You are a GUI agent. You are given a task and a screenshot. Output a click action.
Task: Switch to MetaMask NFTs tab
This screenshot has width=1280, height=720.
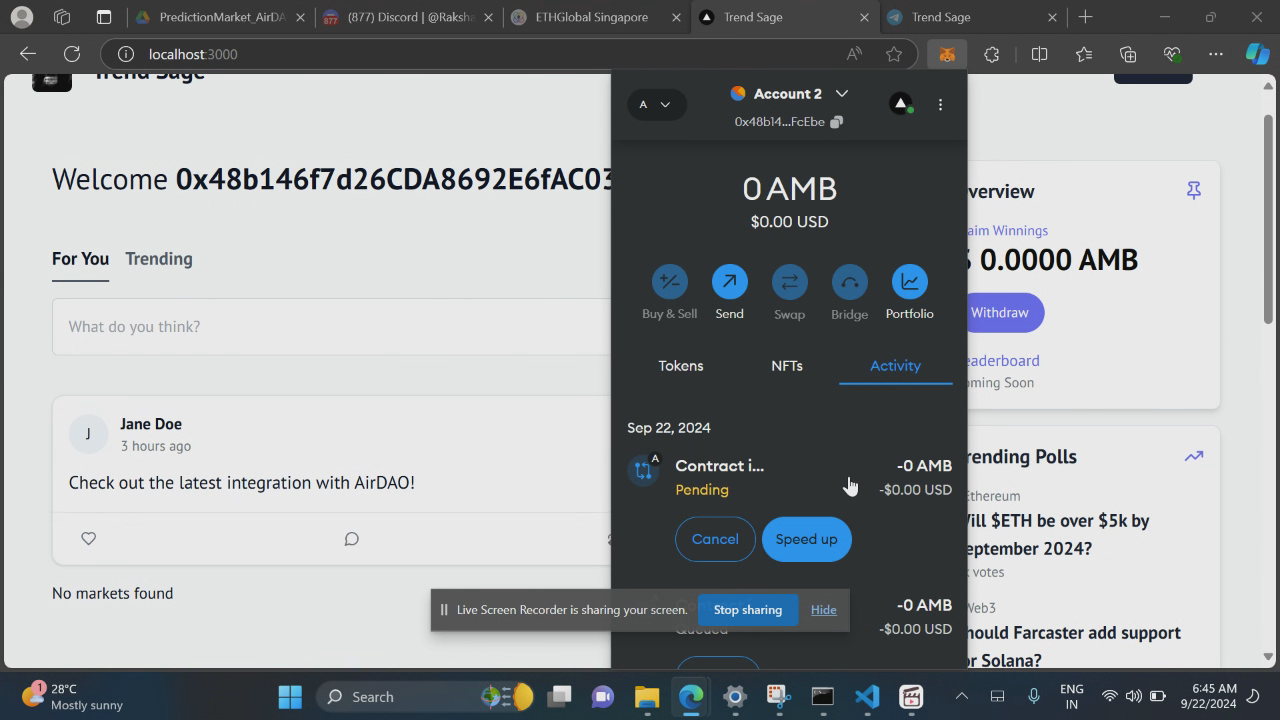coord(787,366)
